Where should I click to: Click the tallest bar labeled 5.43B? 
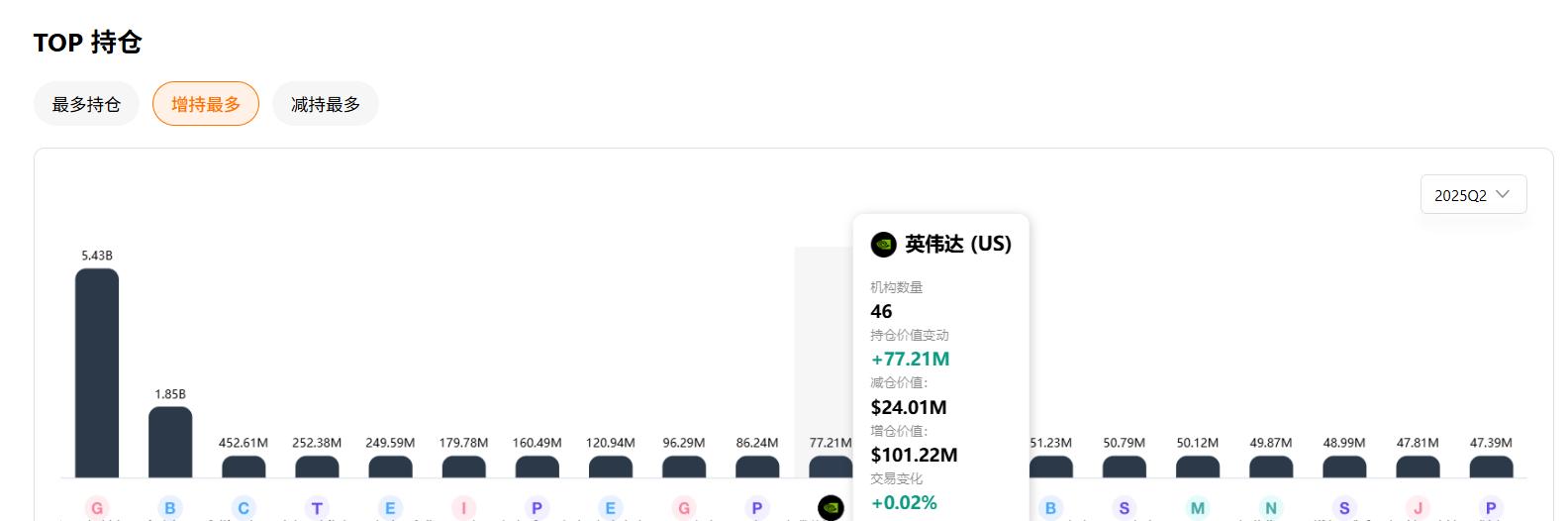(97, 373)
